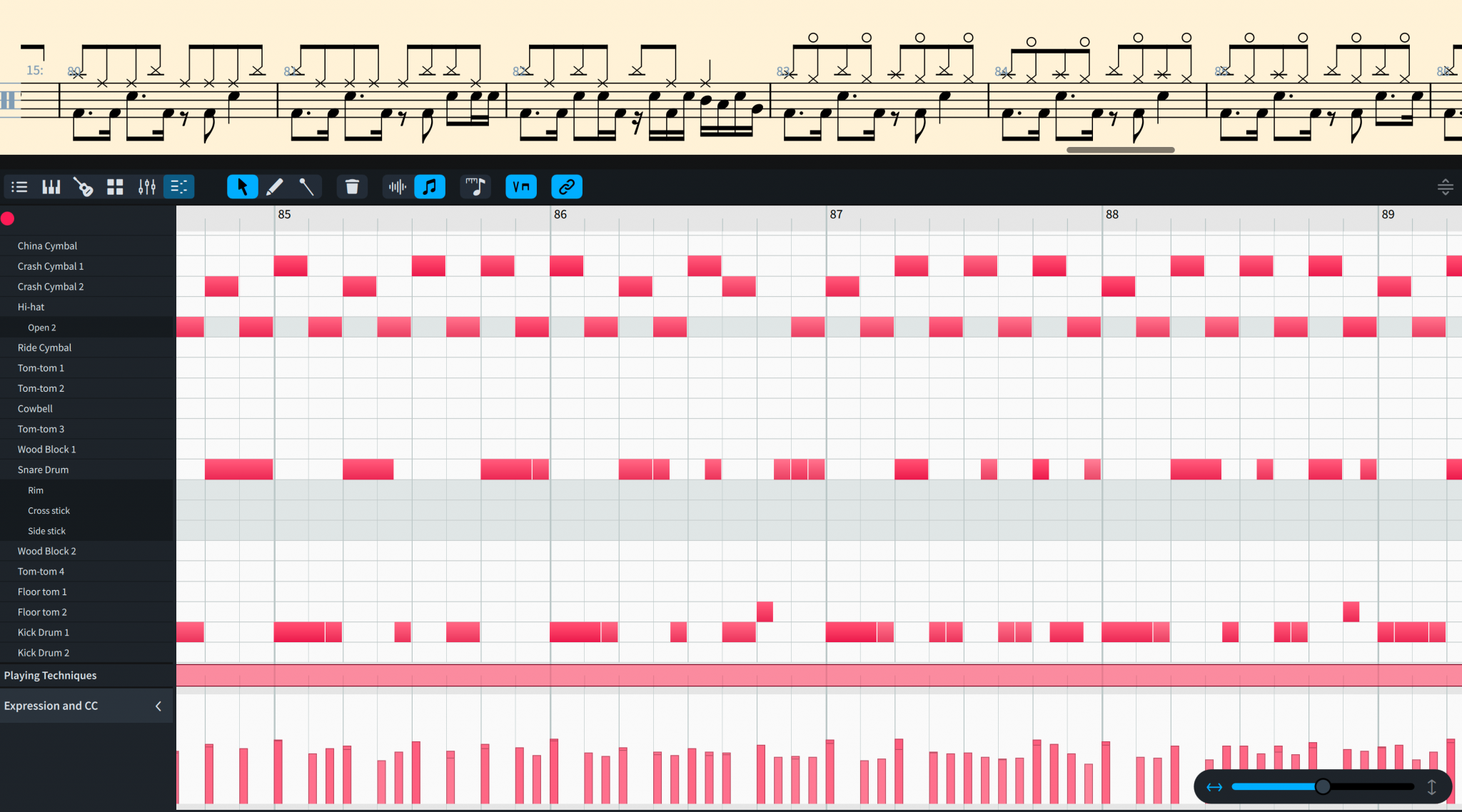Screen dimensions: 1462x812
Task: Select the Side stick row
Action: tap(88, 531)
